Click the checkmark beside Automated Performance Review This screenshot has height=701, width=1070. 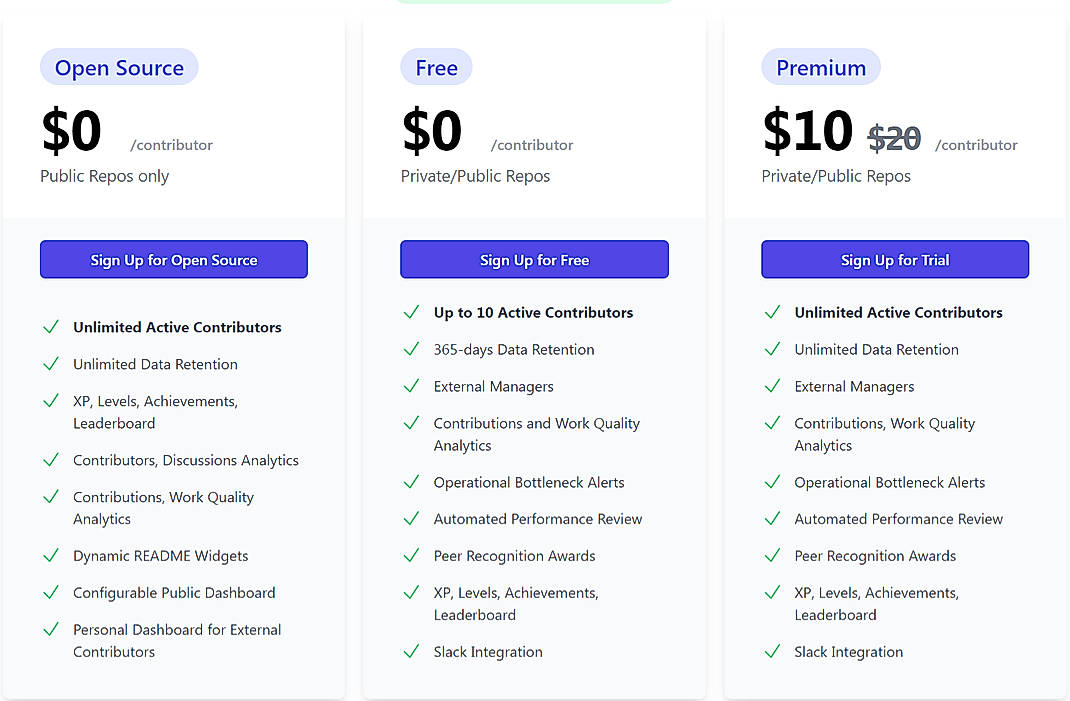click(x=411, y=519)
